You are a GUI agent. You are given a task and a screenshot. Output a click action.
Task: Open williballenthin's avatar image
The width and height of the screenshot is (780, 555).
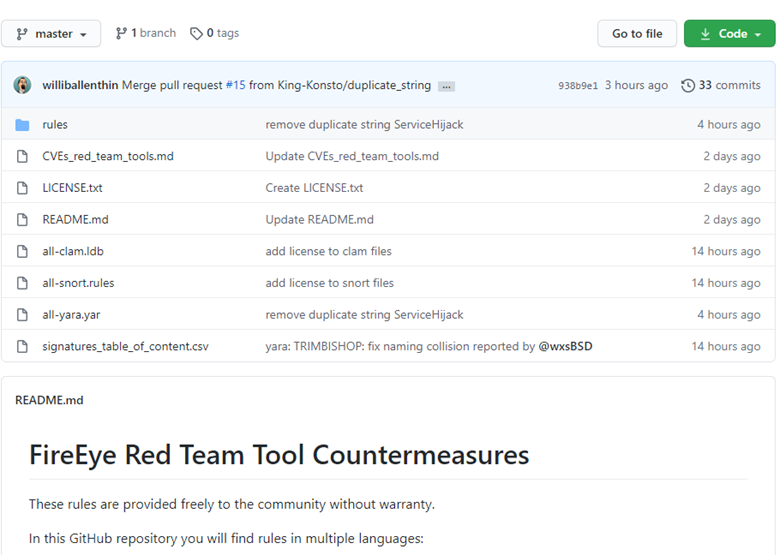tap(22, 85)
